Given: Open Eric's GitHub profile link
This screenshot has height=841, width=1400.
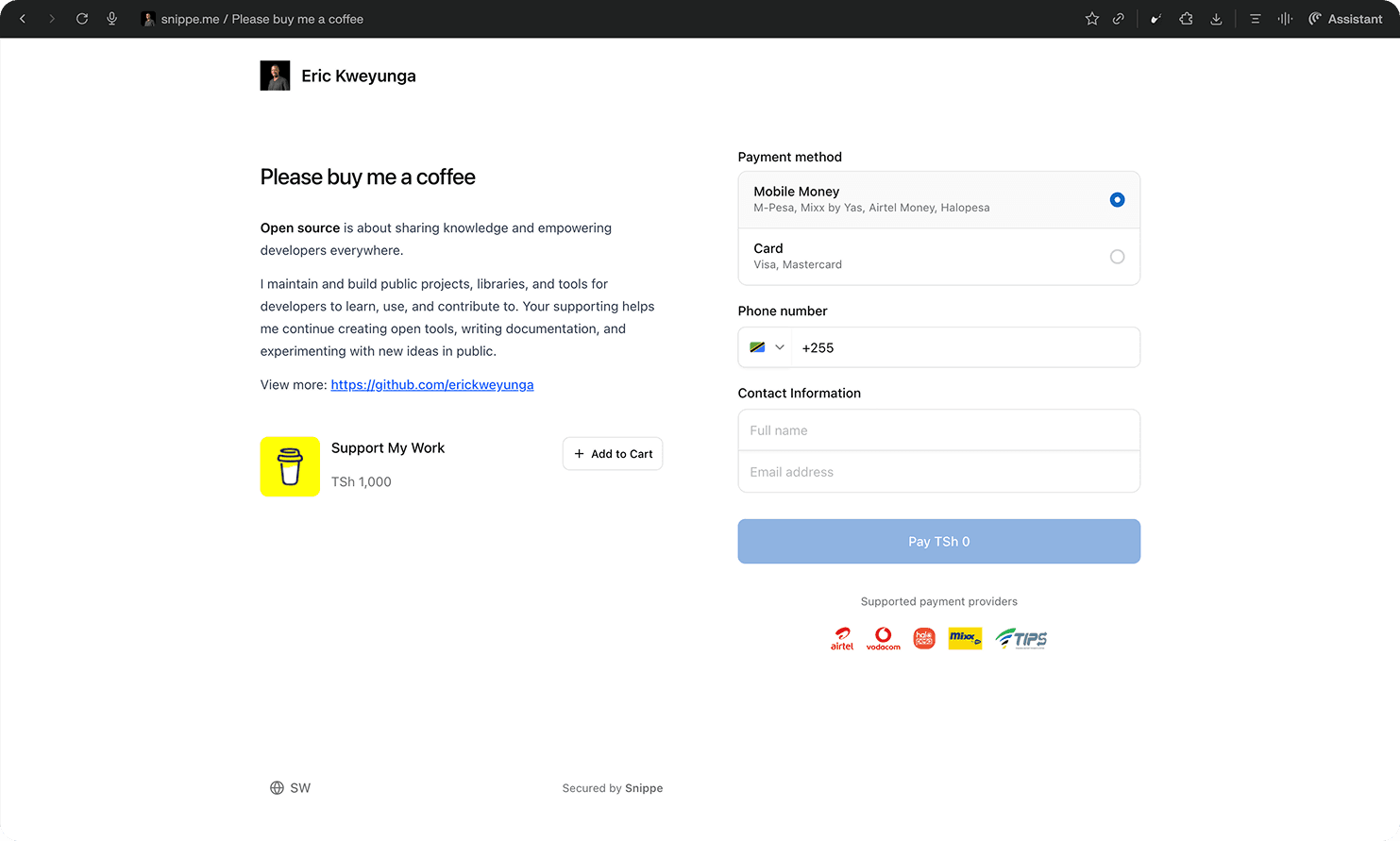Looking at the screenshot, I should [431, 384].
